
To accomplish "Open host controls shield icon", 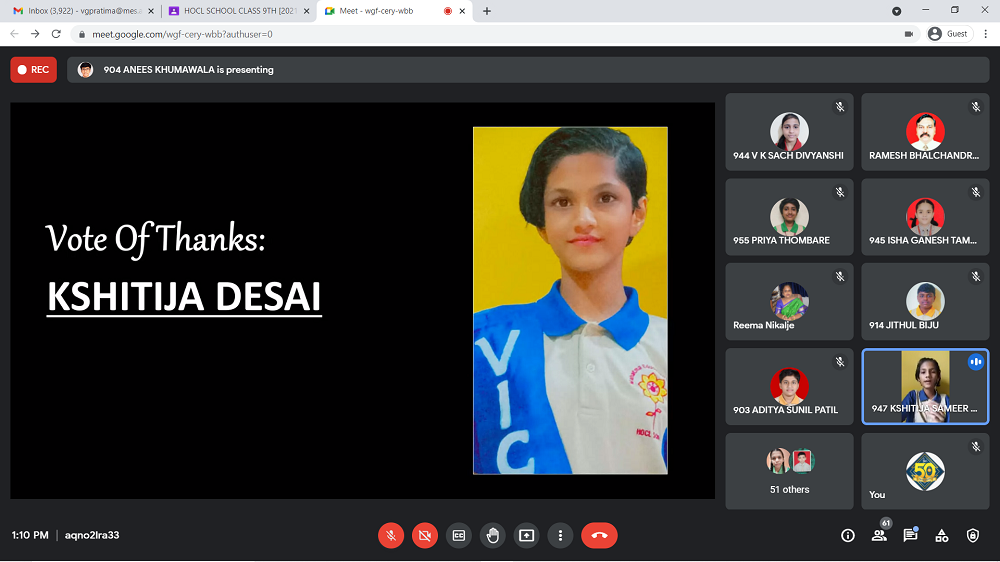I will pyautogui.click(x=973, y=535).
